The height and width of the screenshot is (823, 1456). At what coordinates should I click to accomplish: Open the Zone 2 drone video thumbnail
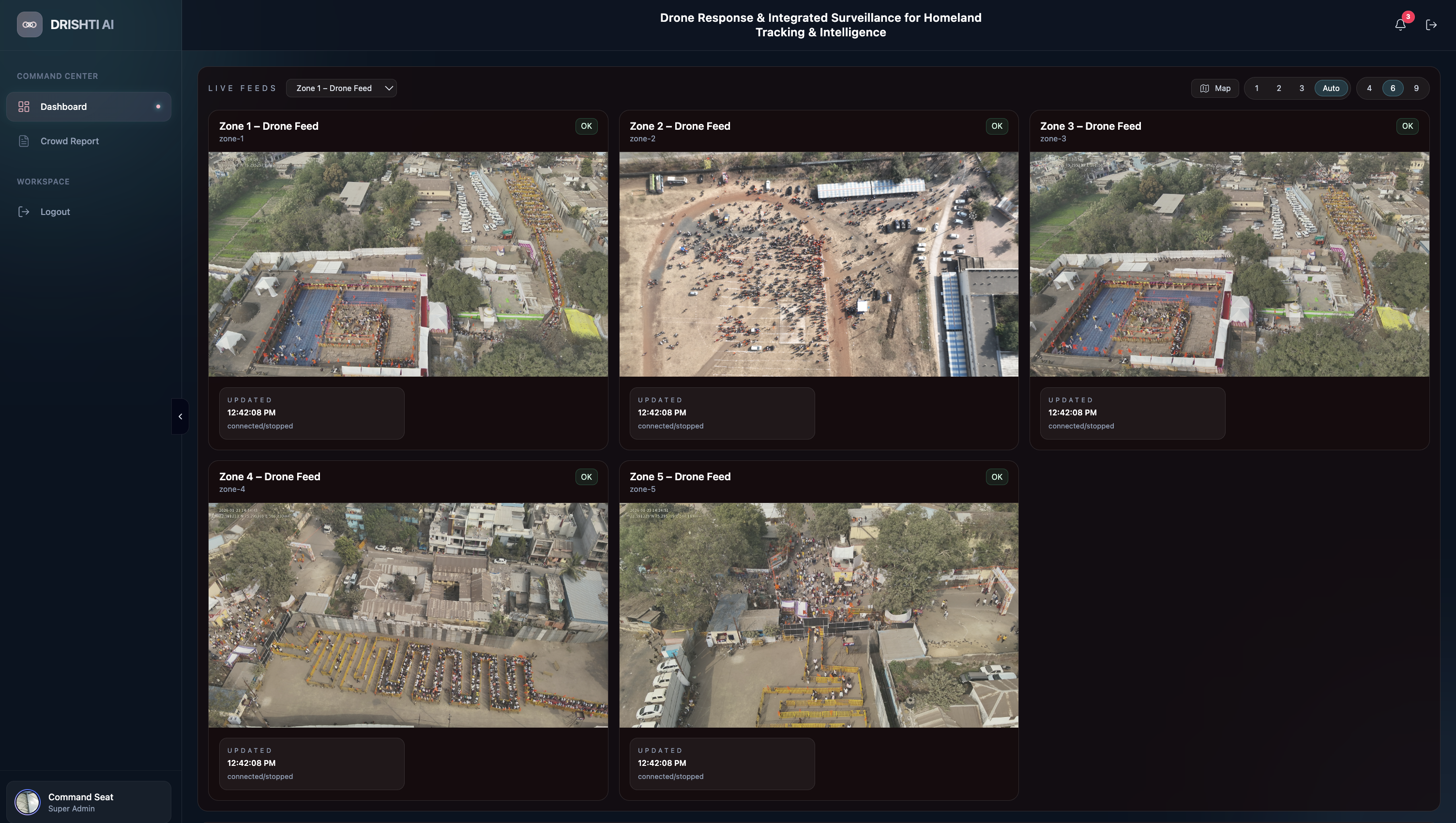click(x=819, y=264)
